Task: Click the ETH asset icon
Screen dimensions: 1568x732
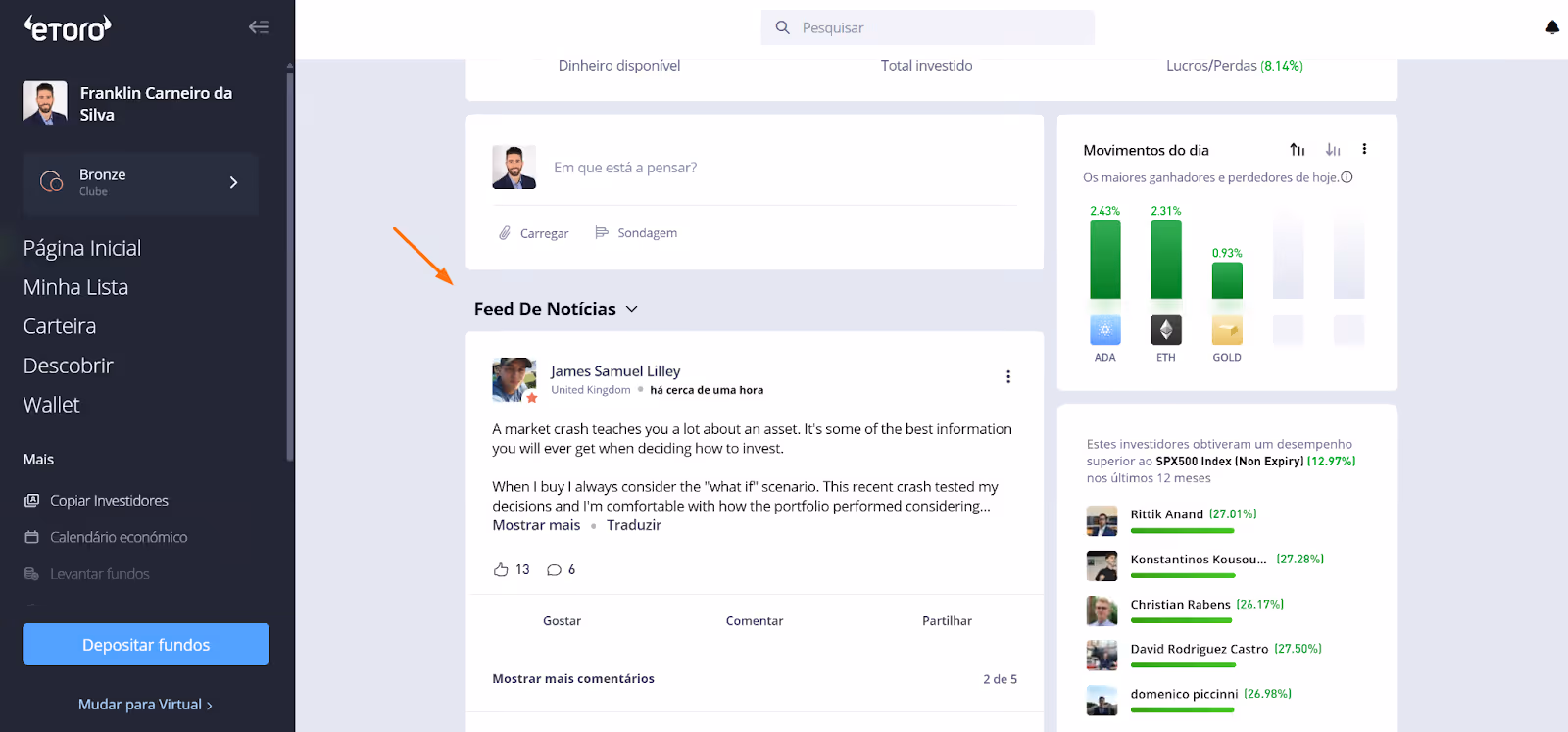Action: pos(1166,329)
